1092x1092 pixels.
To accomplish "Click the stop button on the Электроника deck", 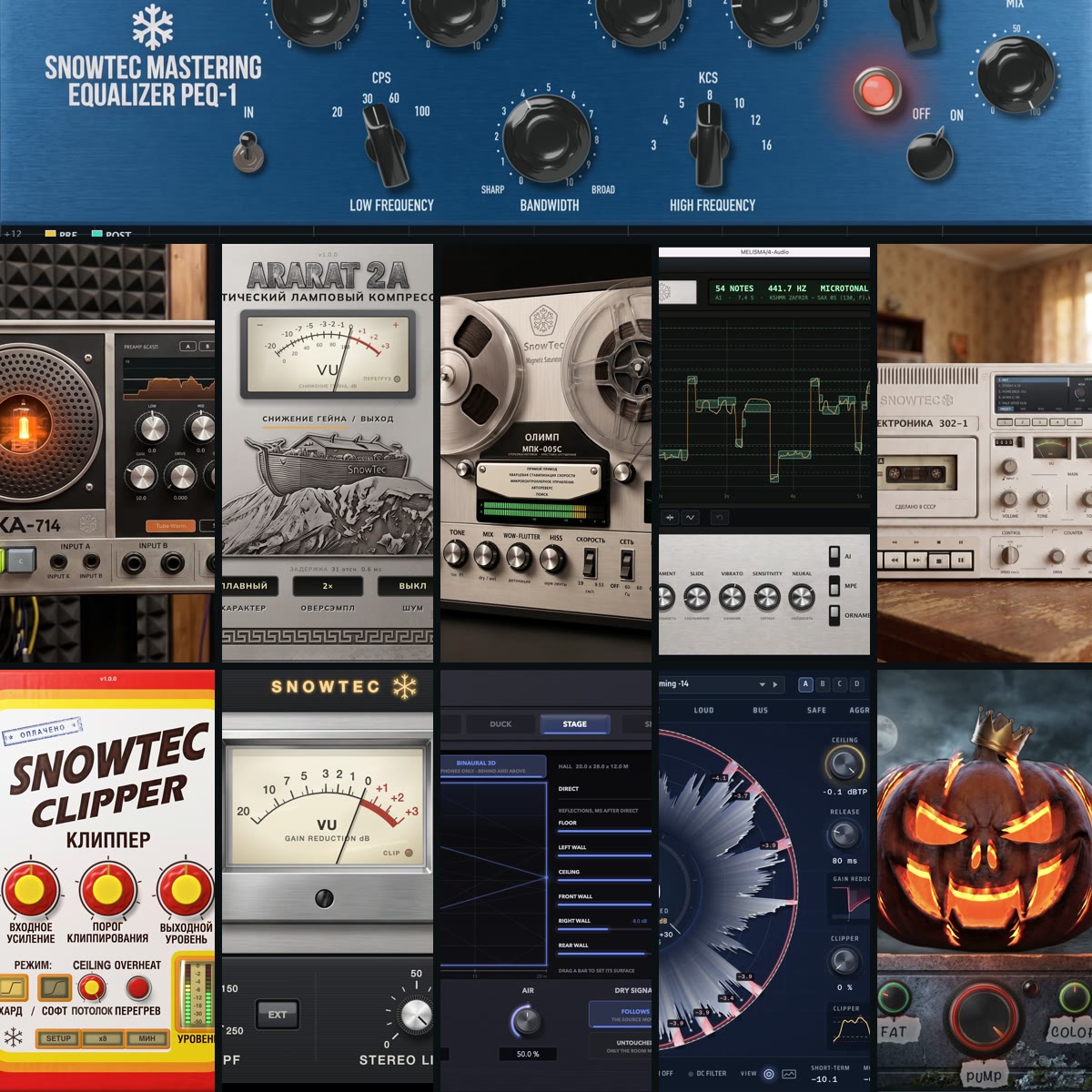I will [x=941, y=561].
